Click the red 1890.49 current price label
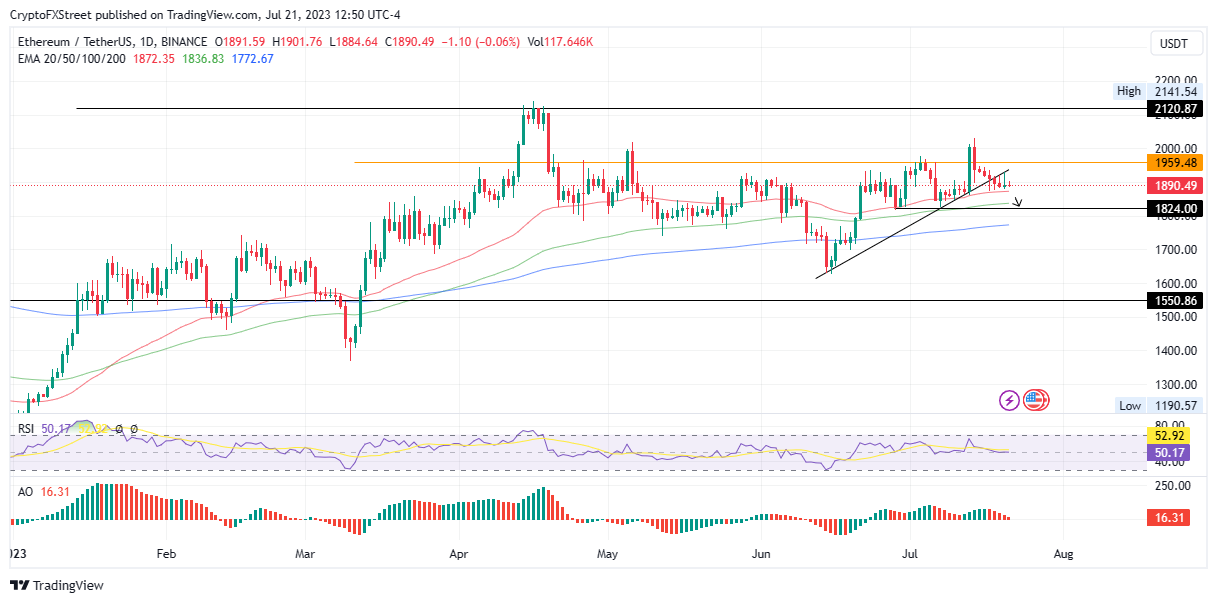 [x=1167, y=185]
